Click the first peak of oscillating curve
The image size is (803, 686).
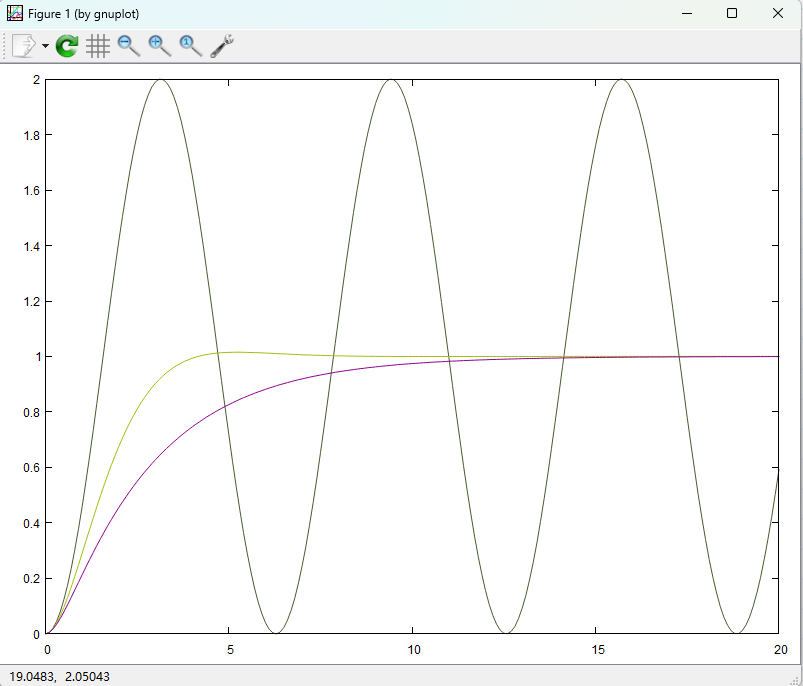pyautogui.click(x=160, y=80)
